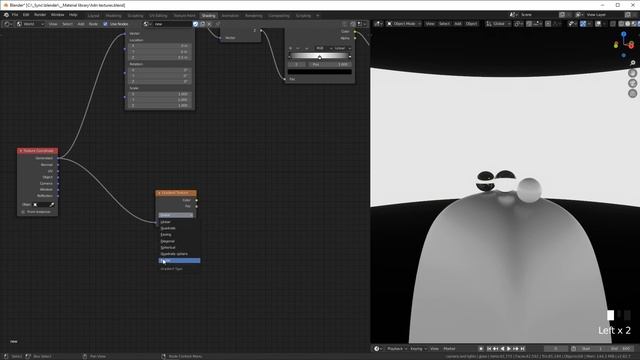The width and height of the screenshot is (640, 360).
Task: Click the black color swatch in ramp
Action: point(320,72)
